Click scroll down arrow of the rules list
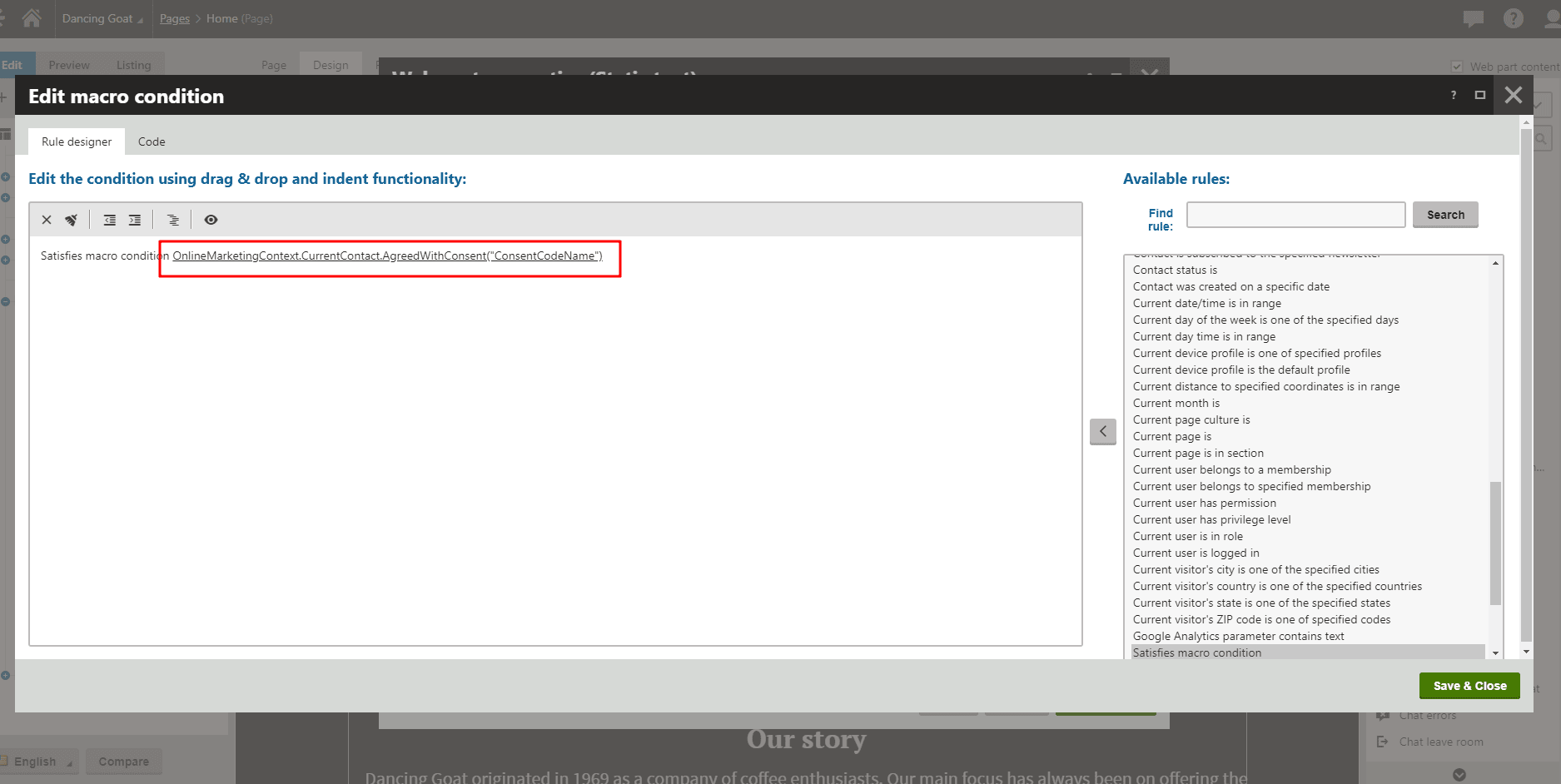 point(1495,653)
